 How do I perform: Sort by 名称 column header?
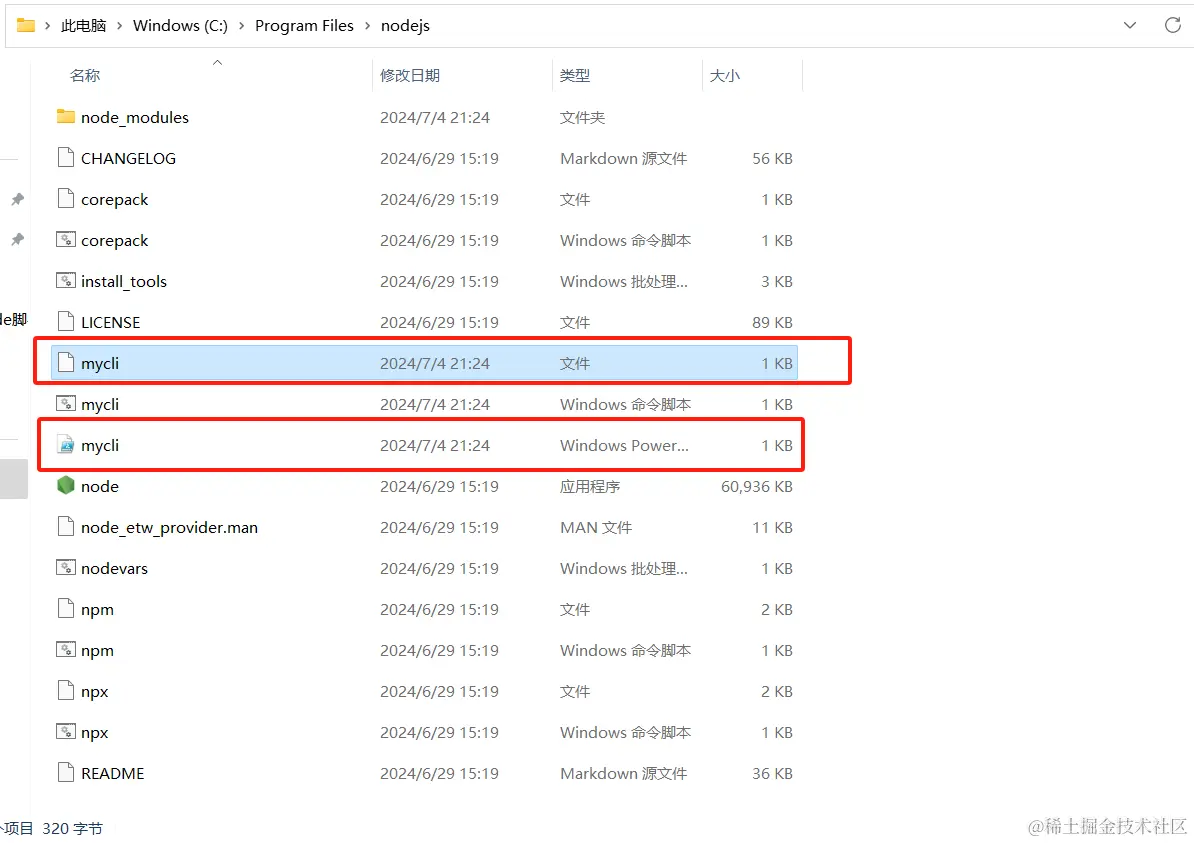[x=85, y=75]
